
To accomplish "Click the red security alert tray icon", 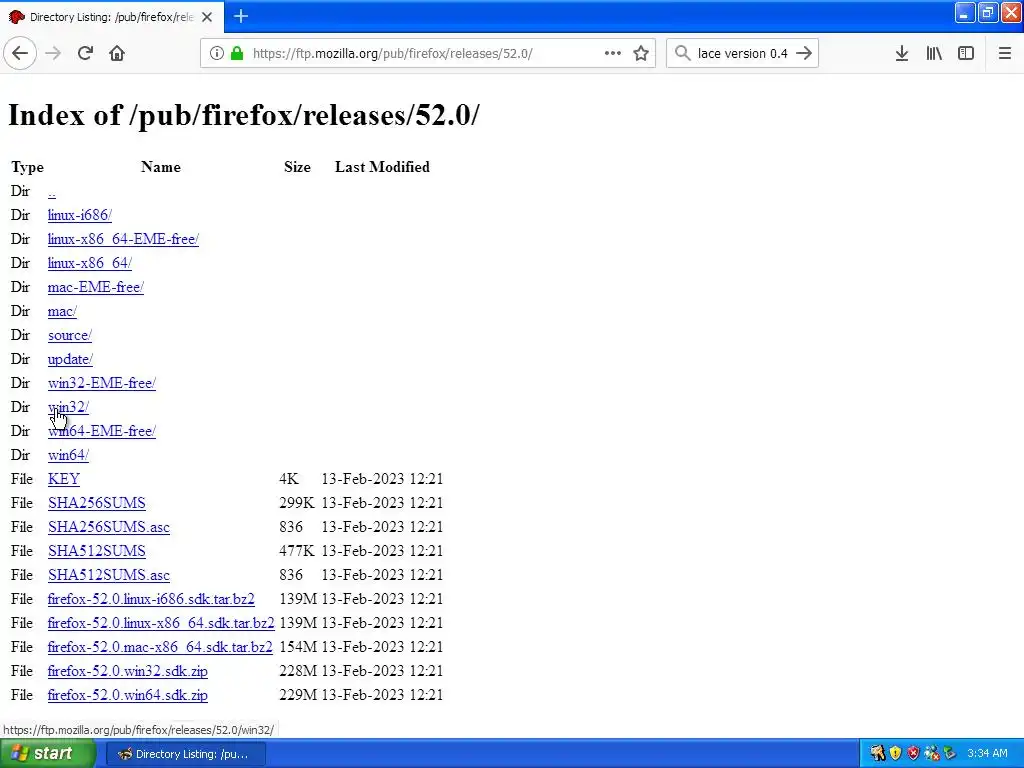I will pyautogui.click(x=913, y=754).
